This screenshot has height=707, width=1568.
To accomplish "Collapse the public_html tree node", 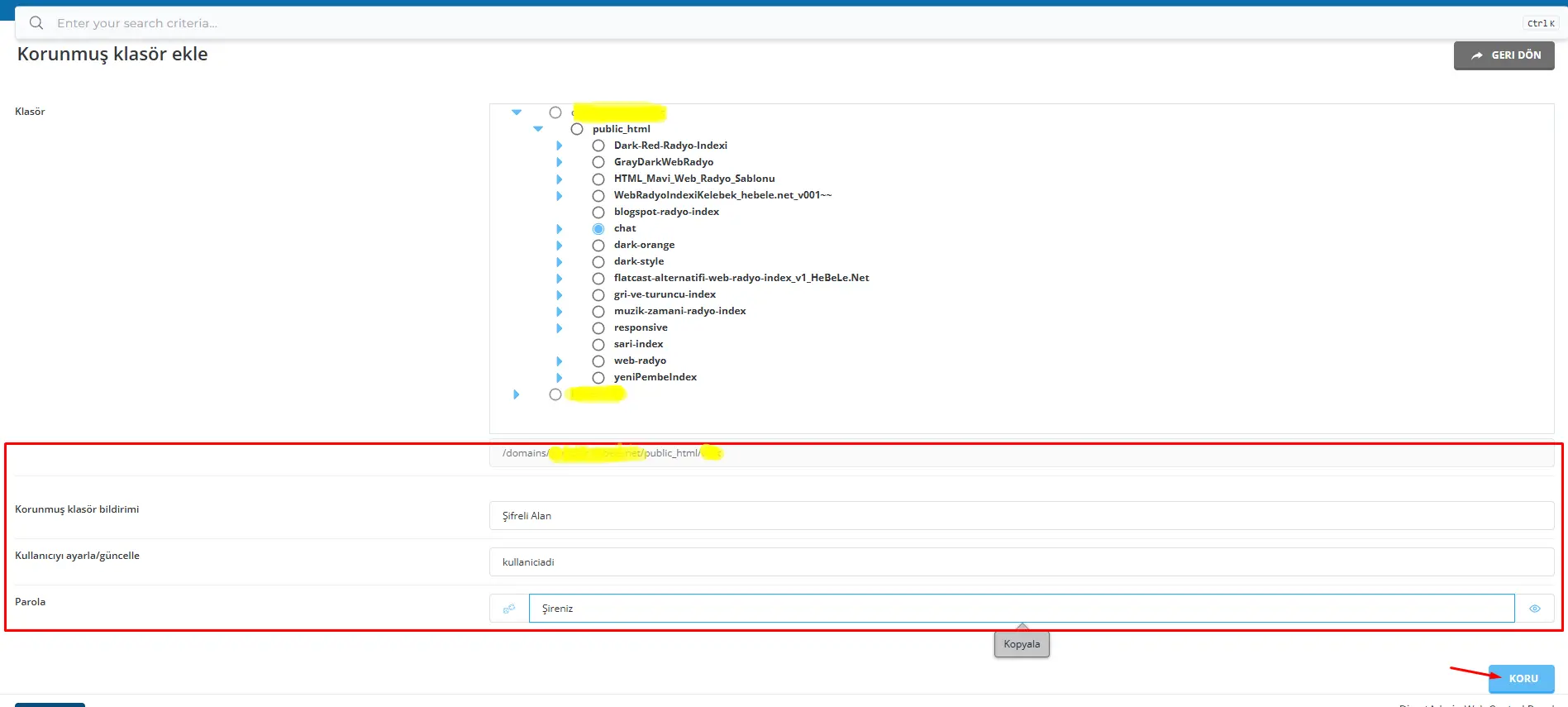I will pos(538,129).
